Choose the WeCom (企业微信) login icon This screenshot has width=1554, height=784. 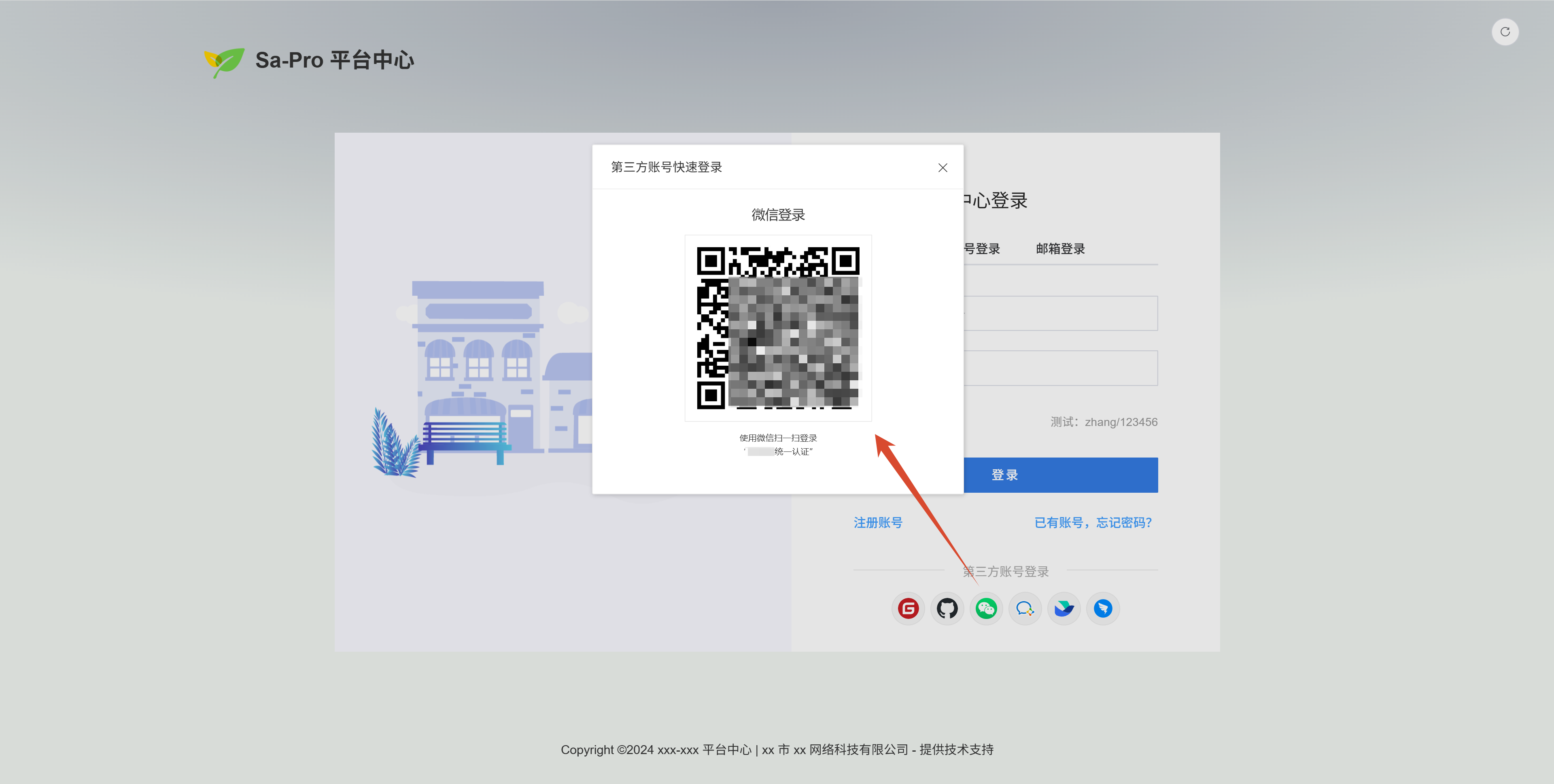[x=1025, y=608]
